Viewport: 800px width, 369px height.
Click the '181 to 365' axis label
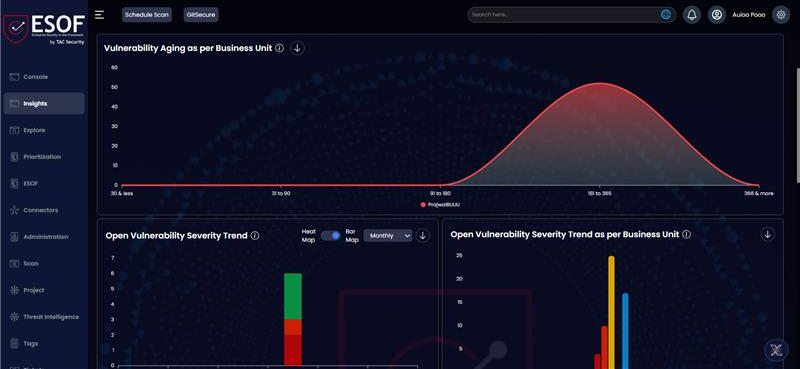[x=600, y=193]
